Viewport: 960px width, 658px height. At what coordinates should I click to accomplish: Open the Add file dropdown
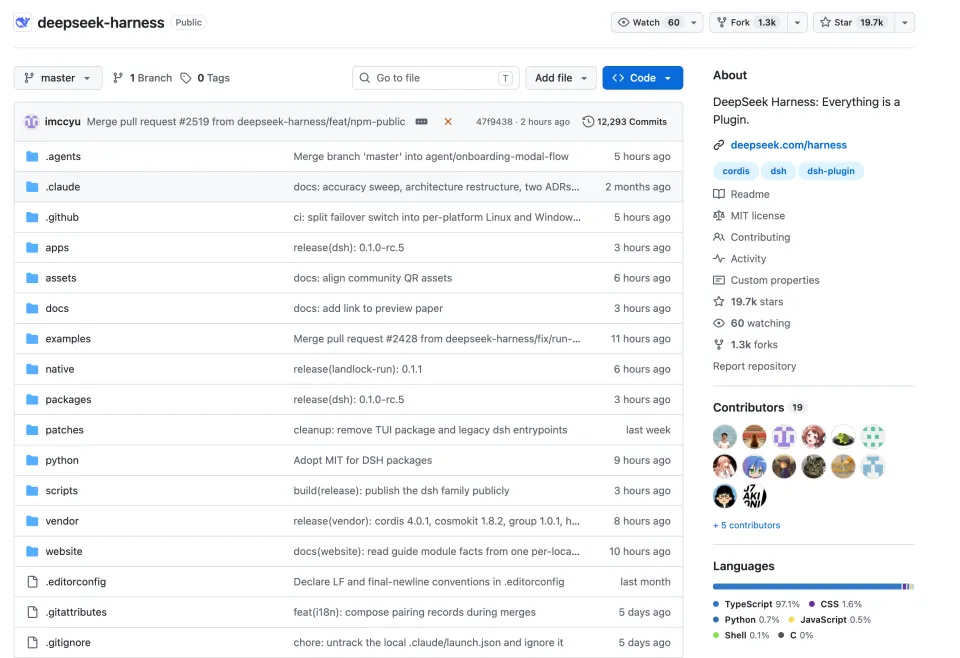561,78
